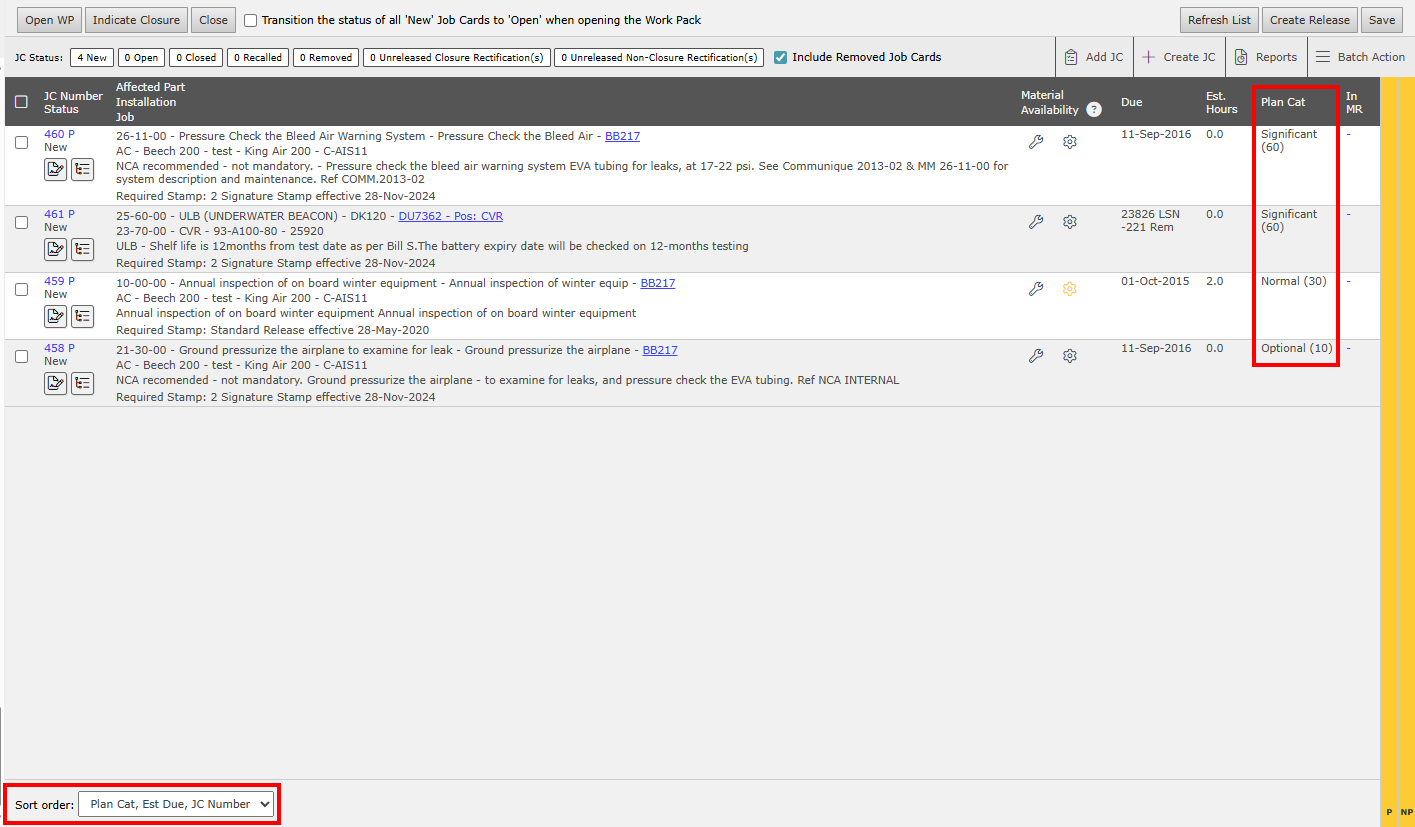Uncheck Include Removed Job Cards
Screen dimensions: 1415x827
(x=781, y=57)
